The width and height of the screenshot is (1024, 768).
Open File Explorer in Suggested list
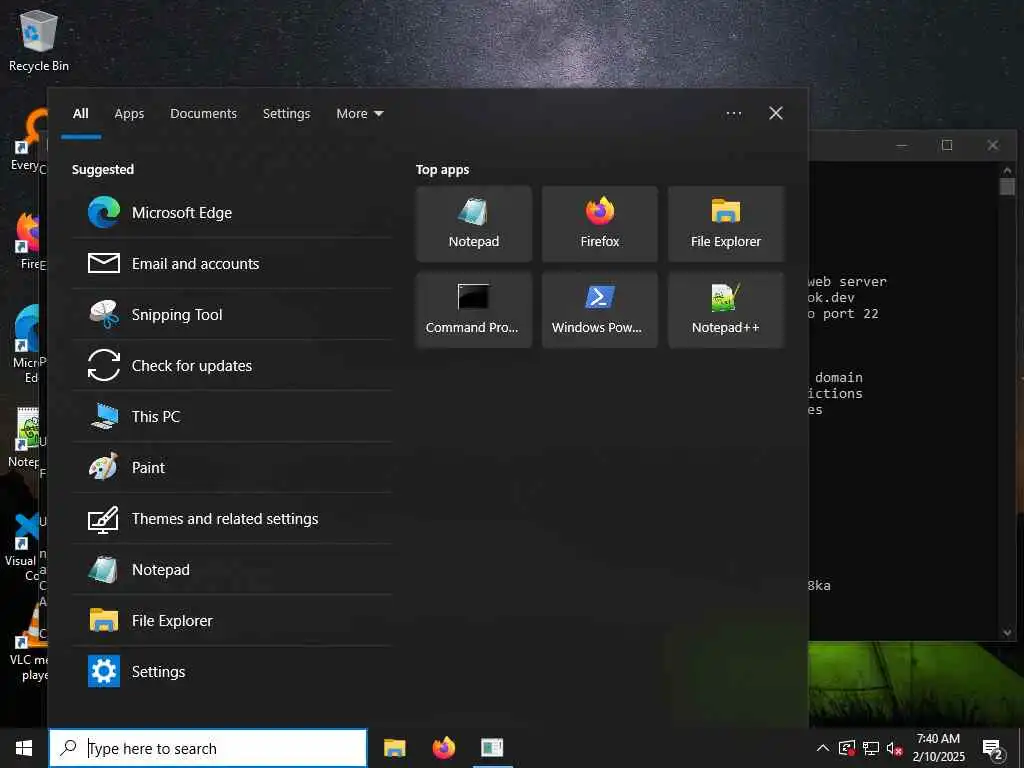click(x=232, y=620)
